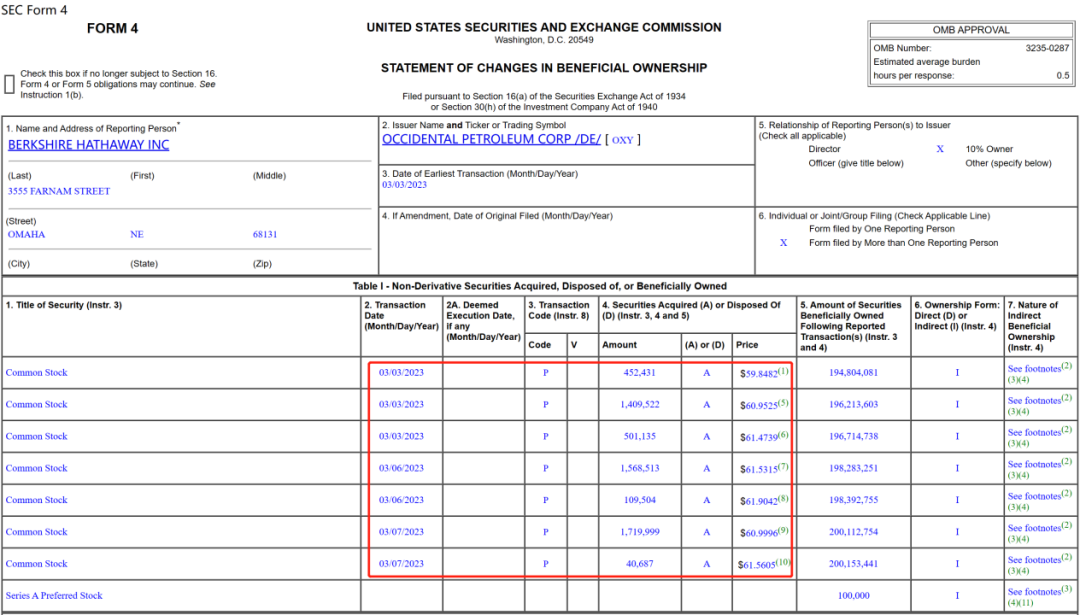Click footnote (9) next to price $60.9996
The height and width of the screenshot is (615, 1080).
point(783,530)
